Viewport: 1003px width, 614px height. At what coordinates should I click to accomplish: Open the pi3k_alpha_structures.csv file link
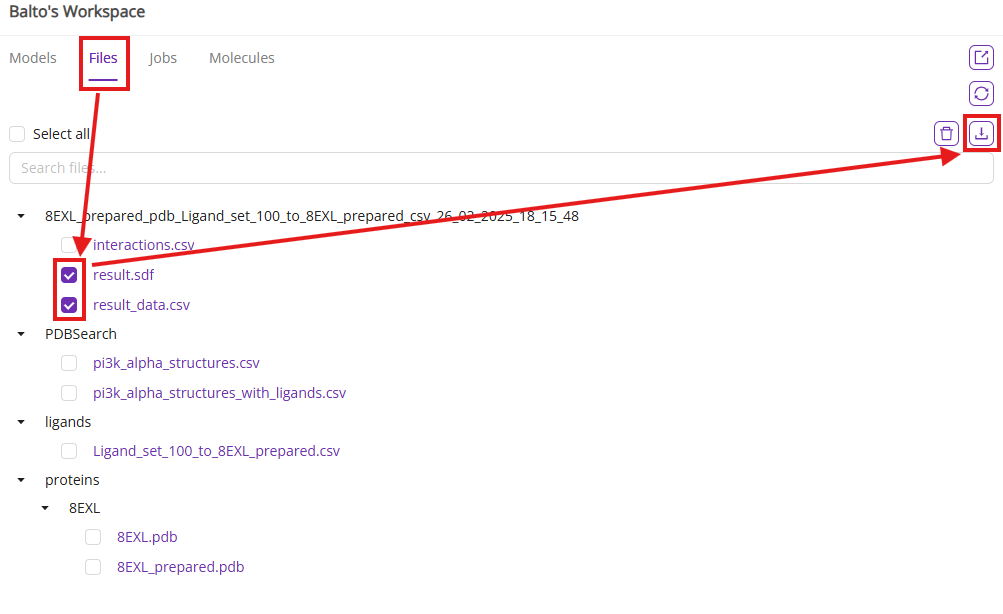click(x=176, y=363)
